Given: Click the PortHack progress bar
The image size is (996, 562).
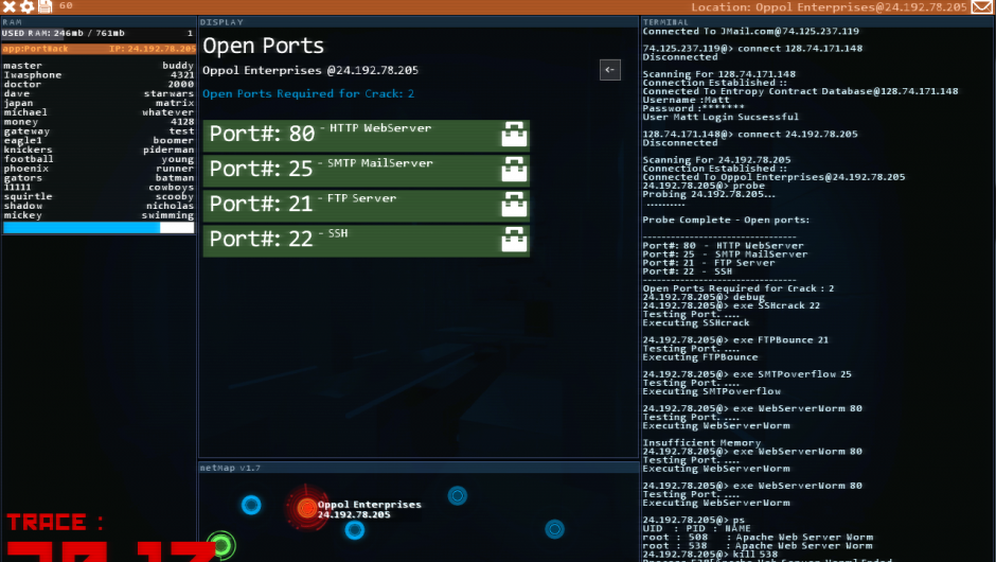Looking at the screenshot, I should [98, 228].
